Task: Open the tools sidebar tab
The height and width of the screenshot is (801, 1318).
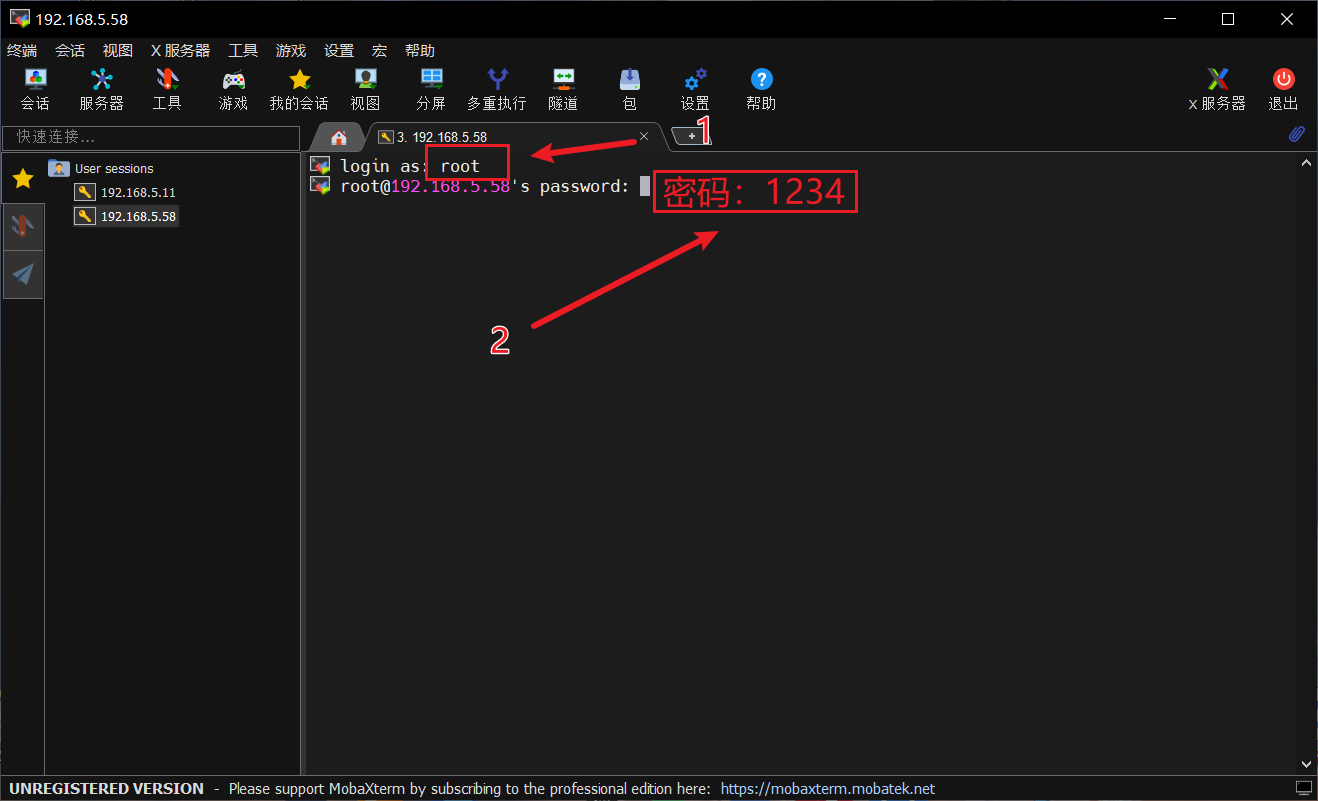Action: point(23,226)
